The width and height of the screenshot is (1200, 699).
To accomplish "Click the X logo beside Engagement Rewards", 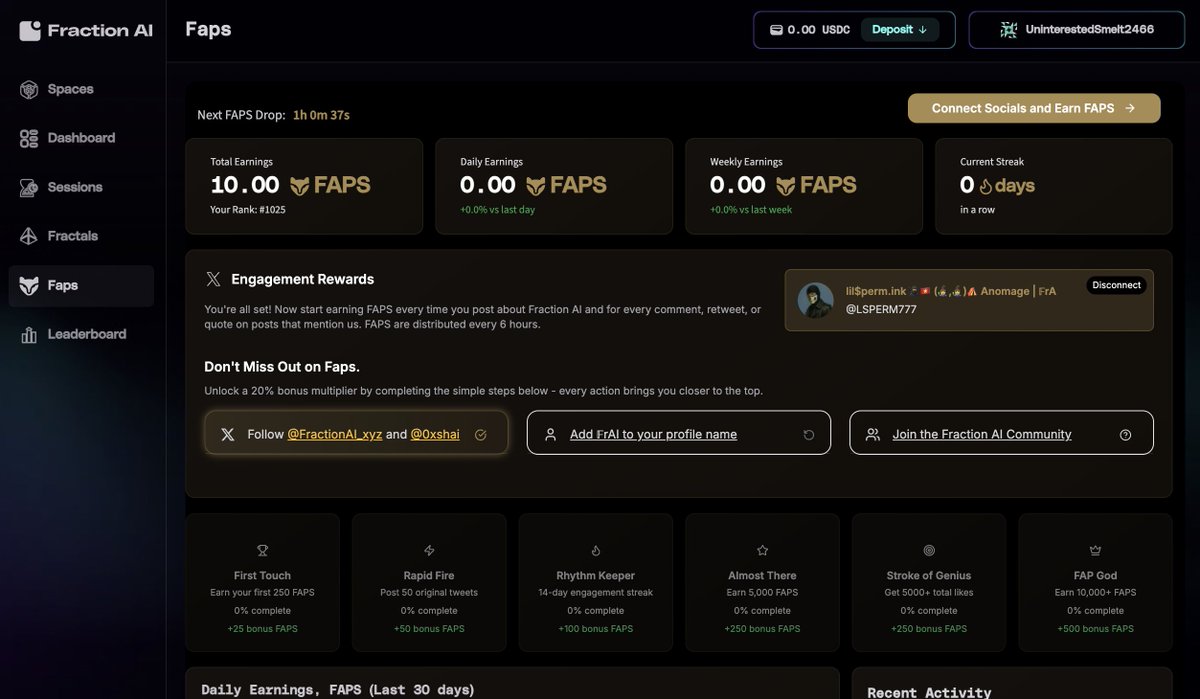I will tap(213, 279).
